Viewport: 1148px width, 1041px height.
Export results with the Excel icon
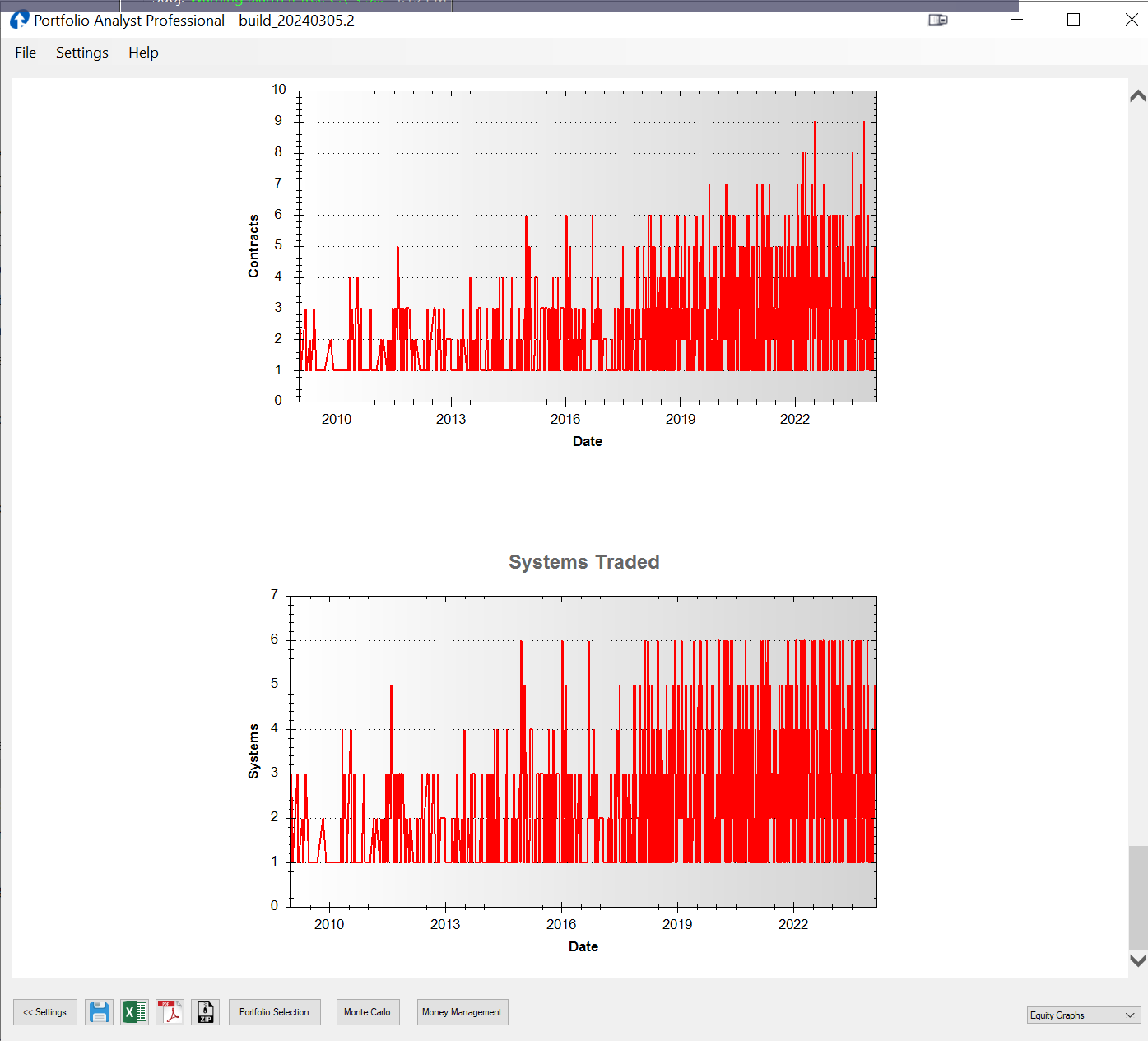tap(134, 1012)
